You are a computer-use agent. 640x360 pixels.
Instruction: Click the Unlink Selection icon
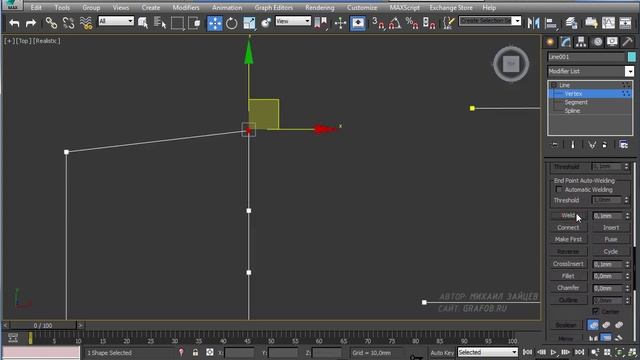click(68, 23)
